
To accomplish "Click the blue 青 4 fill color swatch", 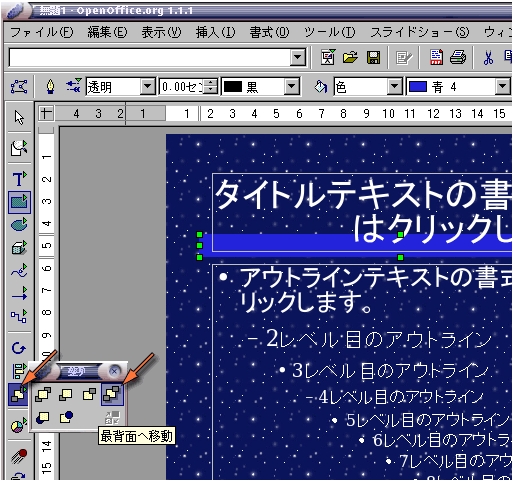I will [x=418, y=87].
